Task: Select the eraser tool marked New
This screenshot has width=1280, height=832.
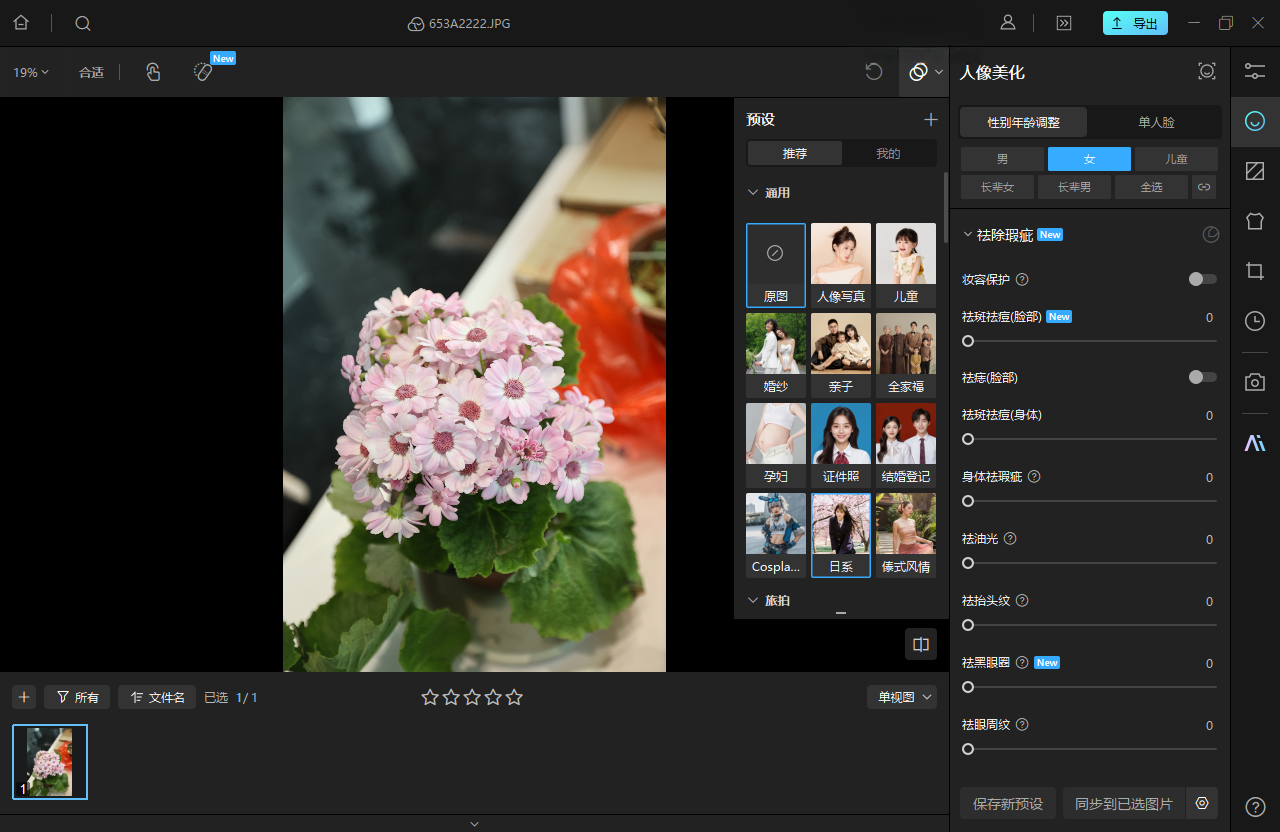Action: 203,72
